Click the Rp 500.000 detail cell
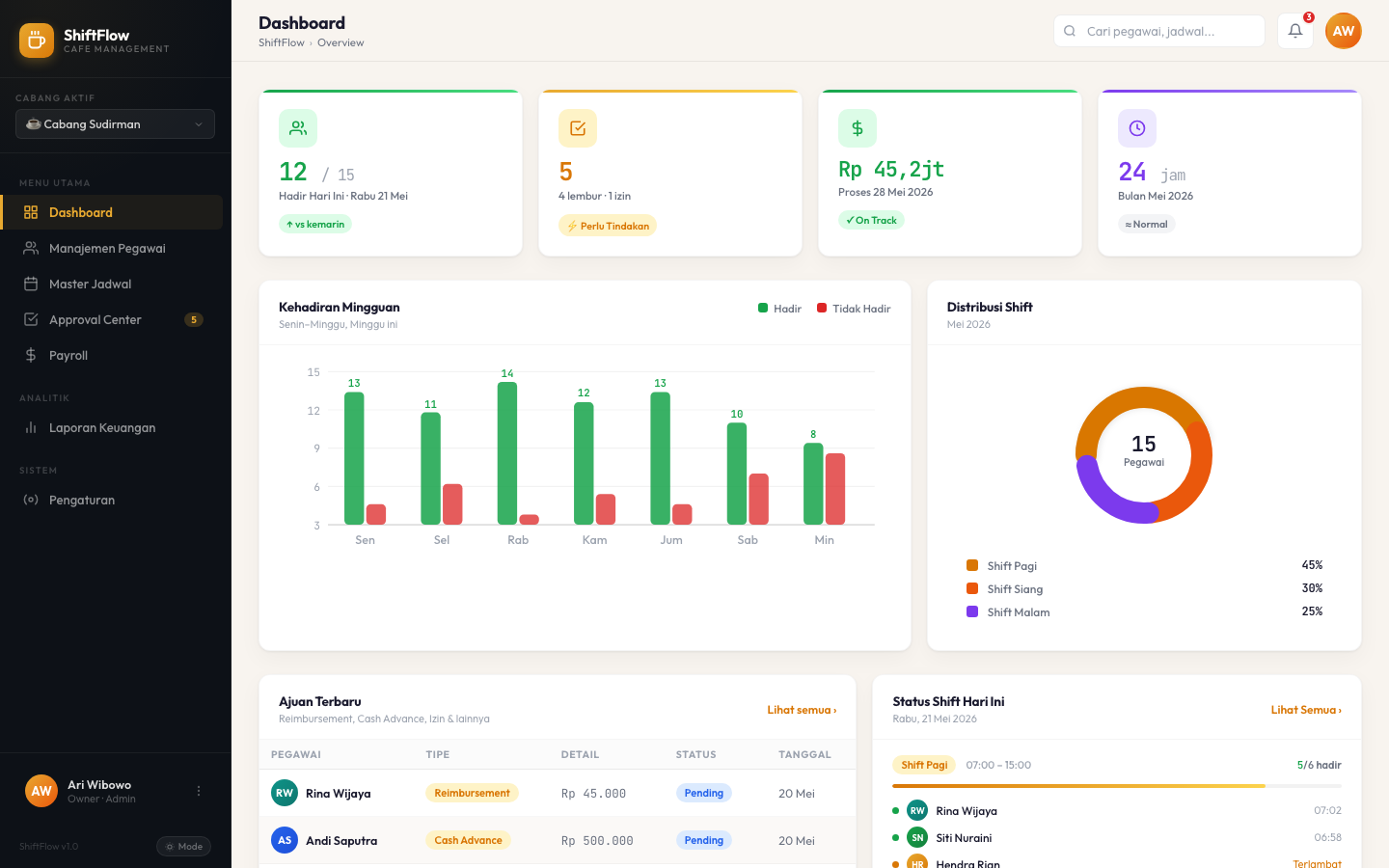This screenshot has width=1389, height=868. (x=597, y=841)
